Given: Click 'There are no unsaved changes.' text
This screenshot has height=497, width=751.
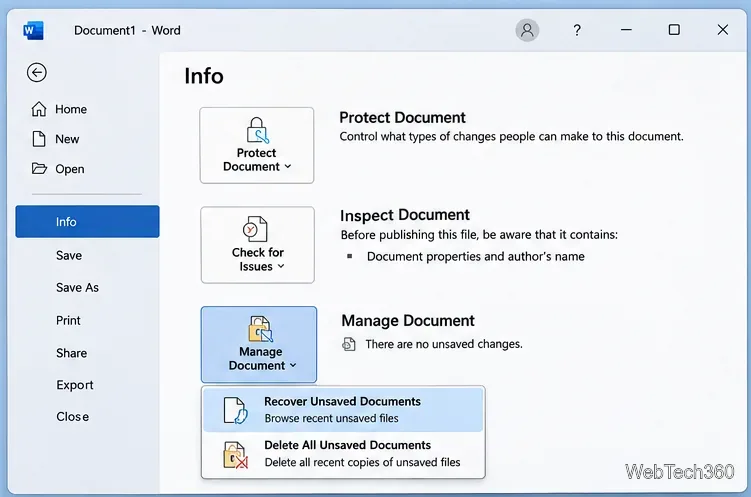Looking at the screenshot, I should pos(444,344).
